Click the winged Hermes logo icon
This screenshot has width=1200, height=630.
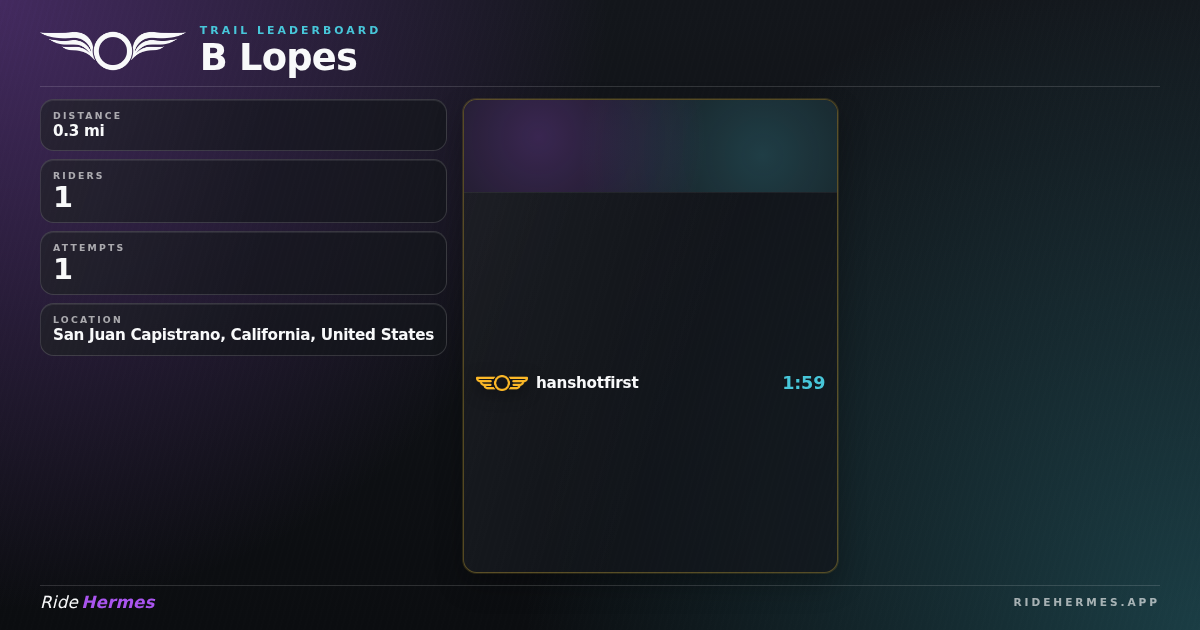[113, 50]
